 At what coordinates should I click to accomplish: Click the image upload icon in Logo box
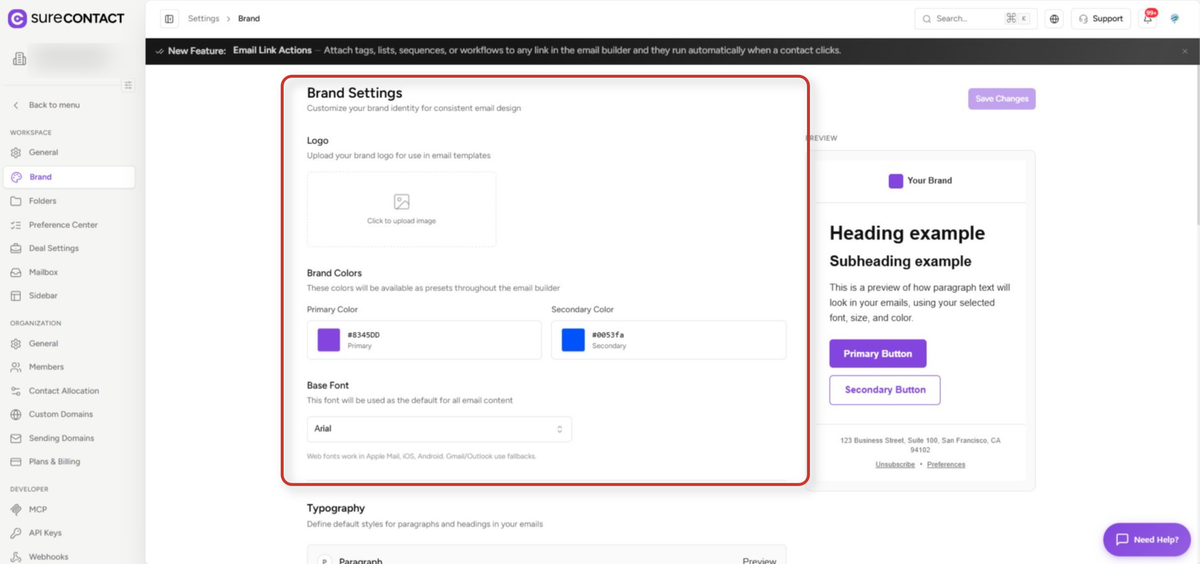click(401, 202)
